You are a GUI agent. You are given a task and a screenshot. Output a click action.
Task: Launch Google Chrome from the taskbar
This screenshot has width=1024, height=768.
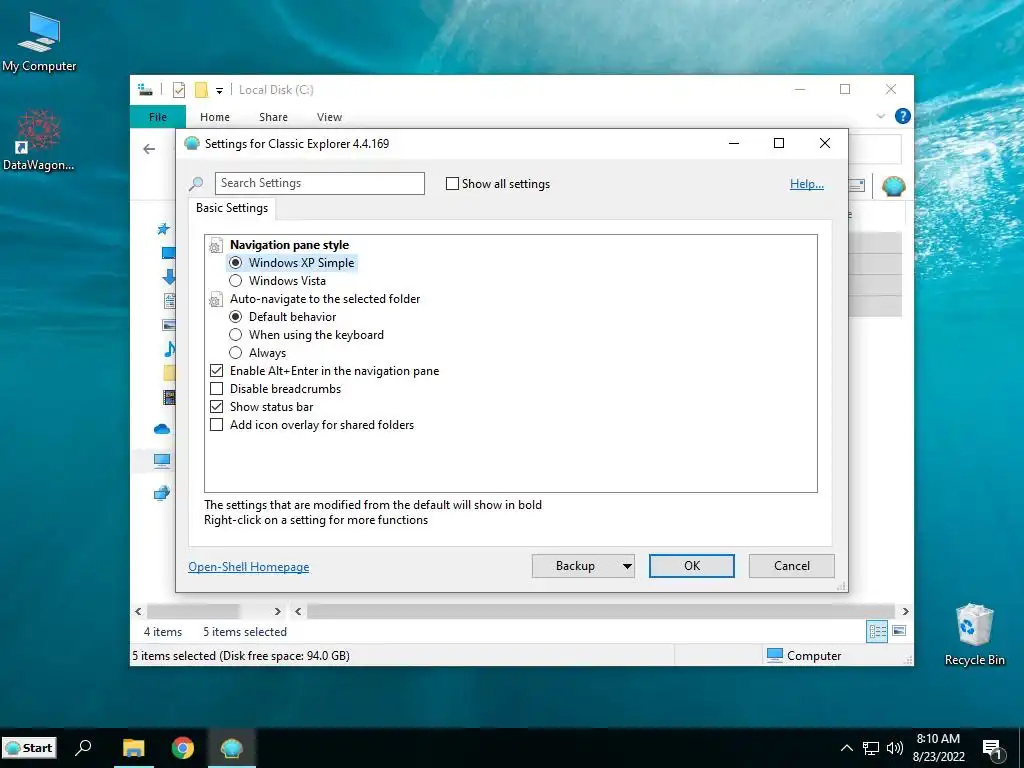click(x=183, y=747)
